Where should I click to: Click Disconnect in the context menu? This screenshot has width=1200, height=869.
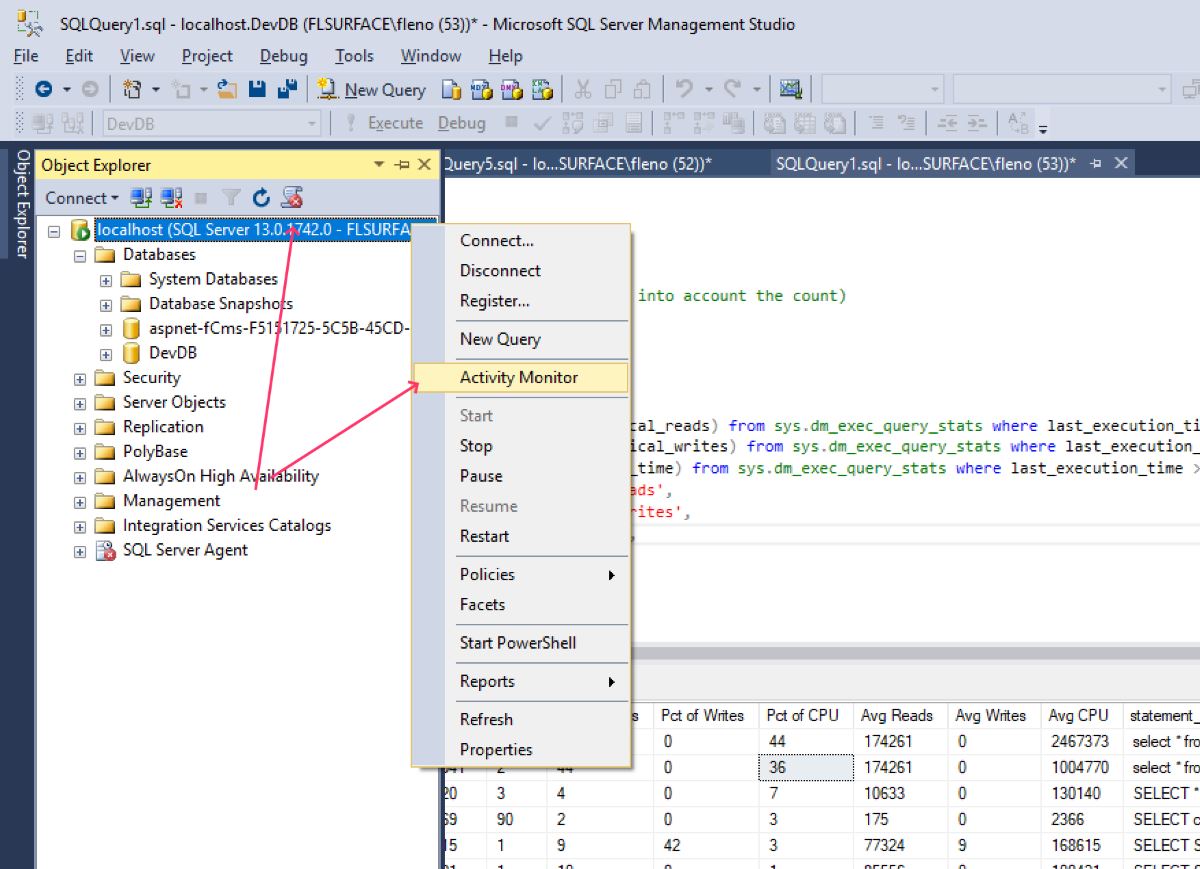(520, 270)
